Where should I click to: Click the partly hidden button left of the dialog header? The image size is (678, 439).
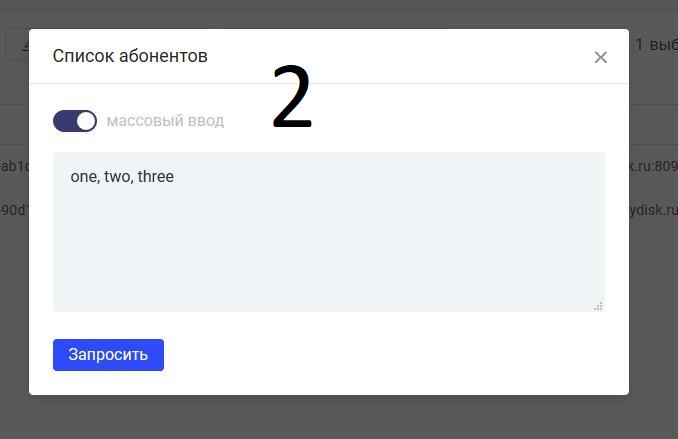pos(17,44)
